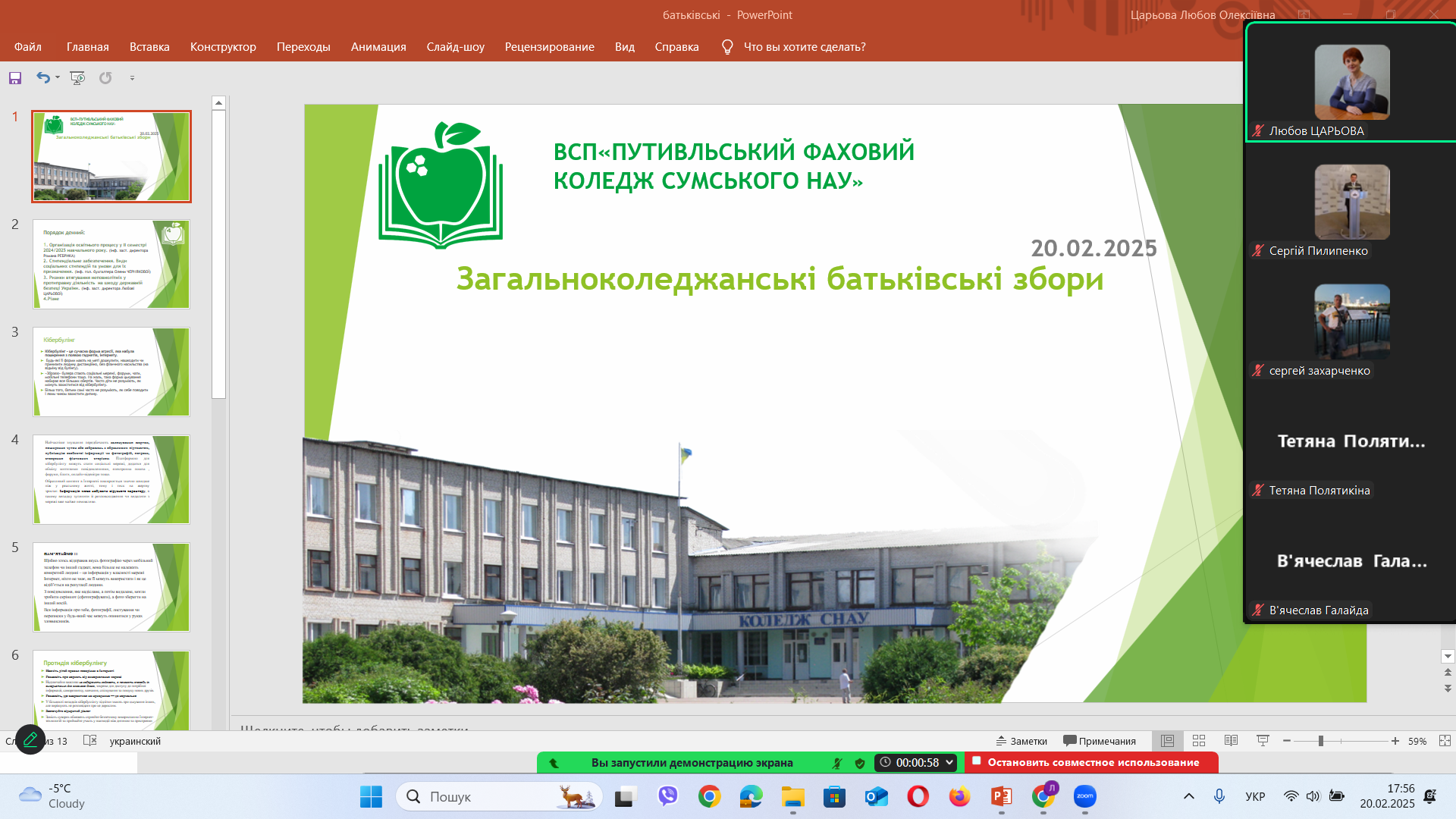Switch to Slide Sorter view icon

[x=1199, y=741]
